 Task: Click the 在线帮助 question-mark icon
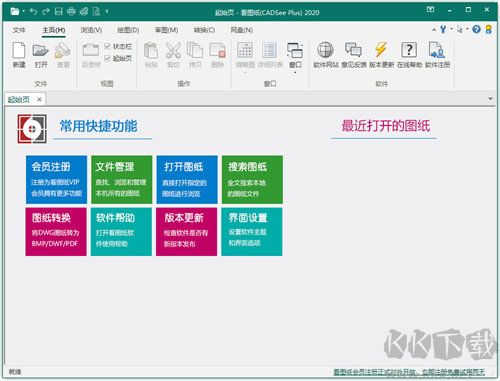click(409, 50)
